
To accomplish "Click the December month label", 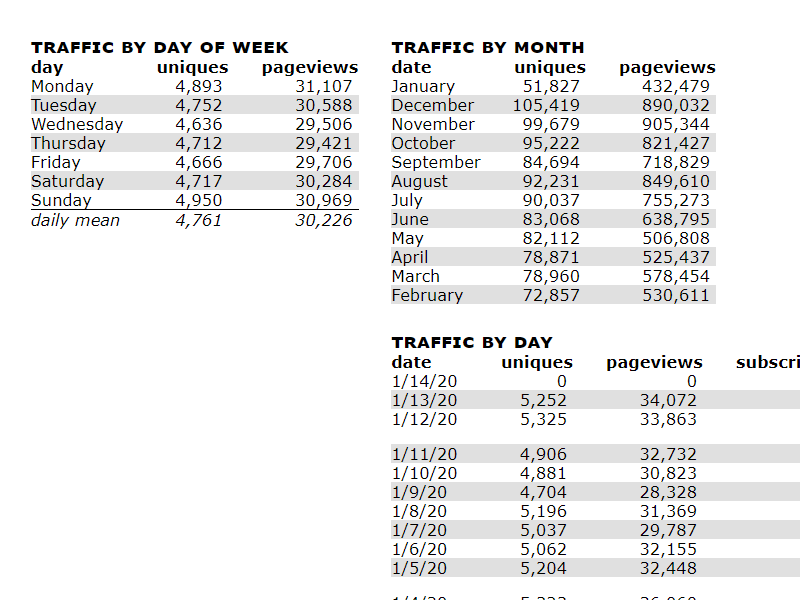I will (432, 105).
